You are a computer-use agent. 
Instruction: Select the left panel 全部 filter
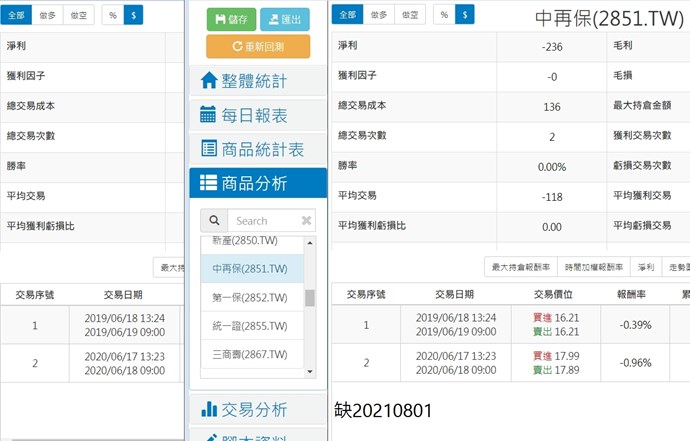[15, 15]
